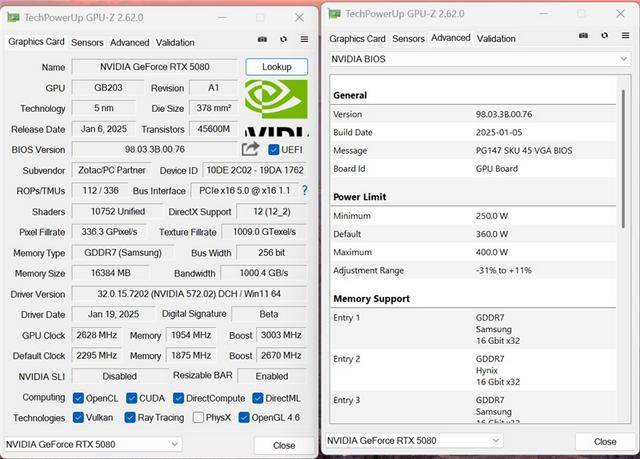This screenshot has width=640, height=459.
Task: Select Validation tab in right window
Action: click(x=496, y=39)
